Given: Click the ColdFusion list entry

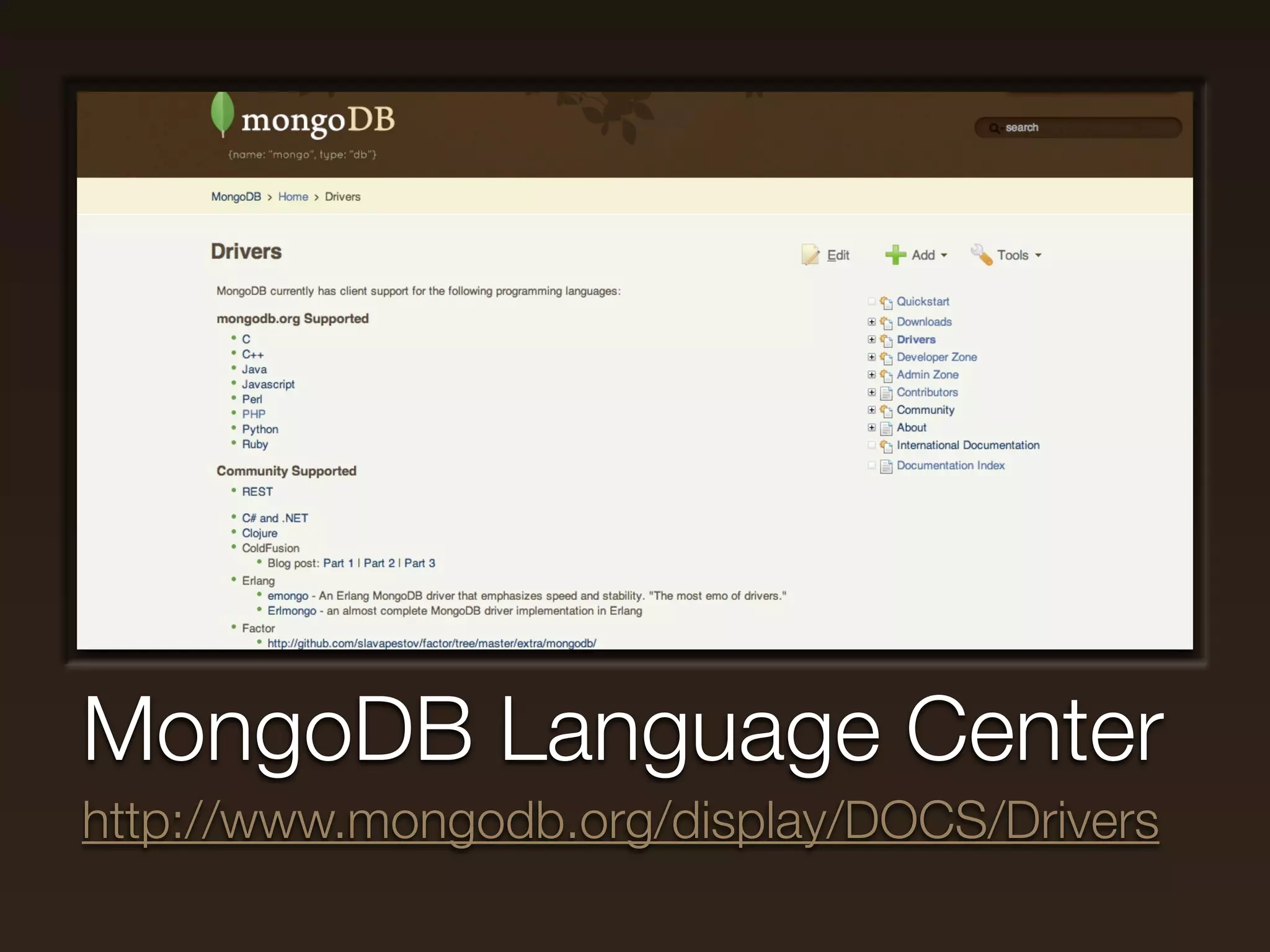Looking at the screenshot, I should point(270,549).
